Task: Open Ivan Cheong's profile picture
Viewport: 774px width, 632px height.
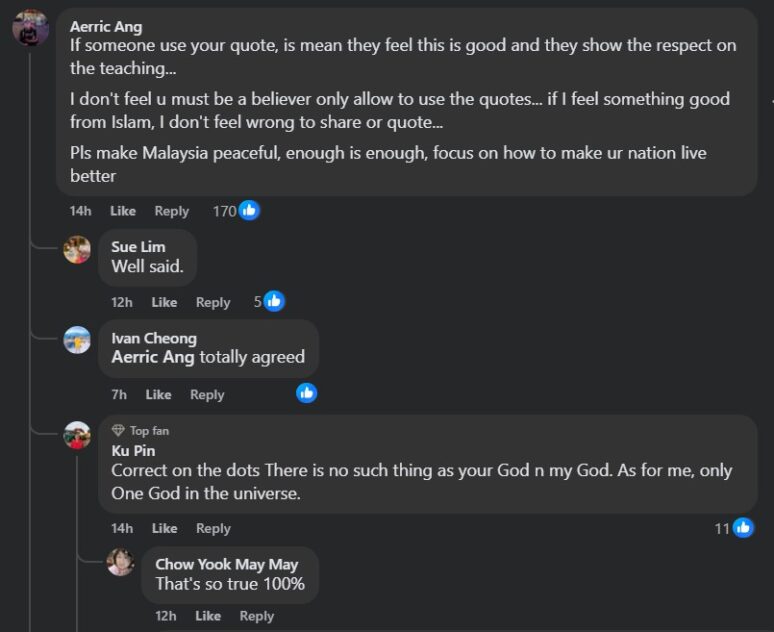Action: click(77, 340)
